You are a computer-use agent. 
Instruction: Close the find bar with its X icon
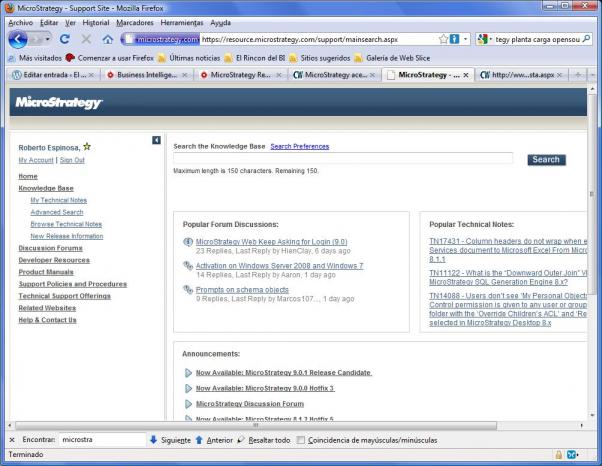11,440
